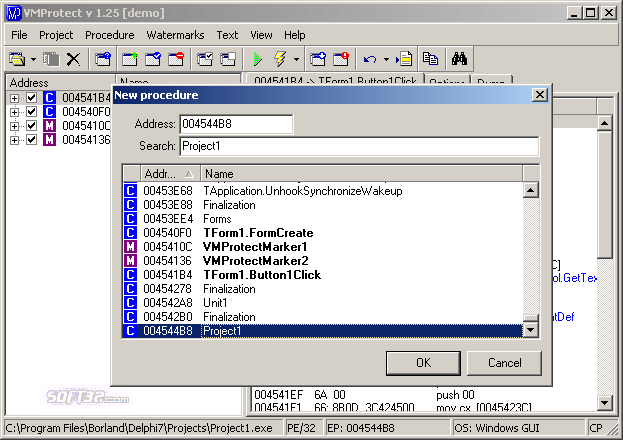Select the VMProtectMarker2 list row
Image resolution: width=623 pixels, height=440 pixels.
point(323,261)
